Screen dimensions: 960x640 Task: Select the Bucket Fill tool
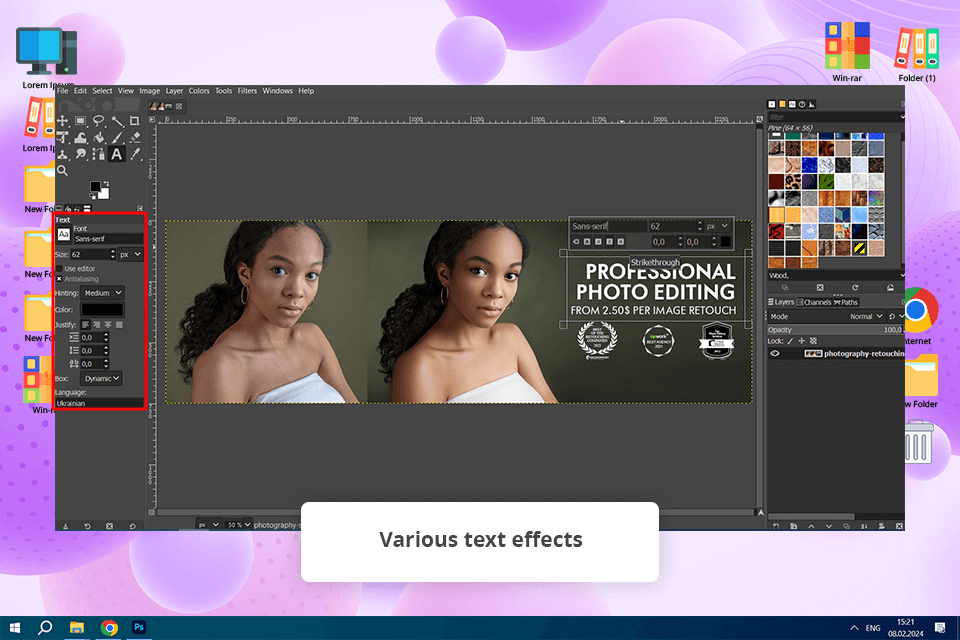pos(99,137)
